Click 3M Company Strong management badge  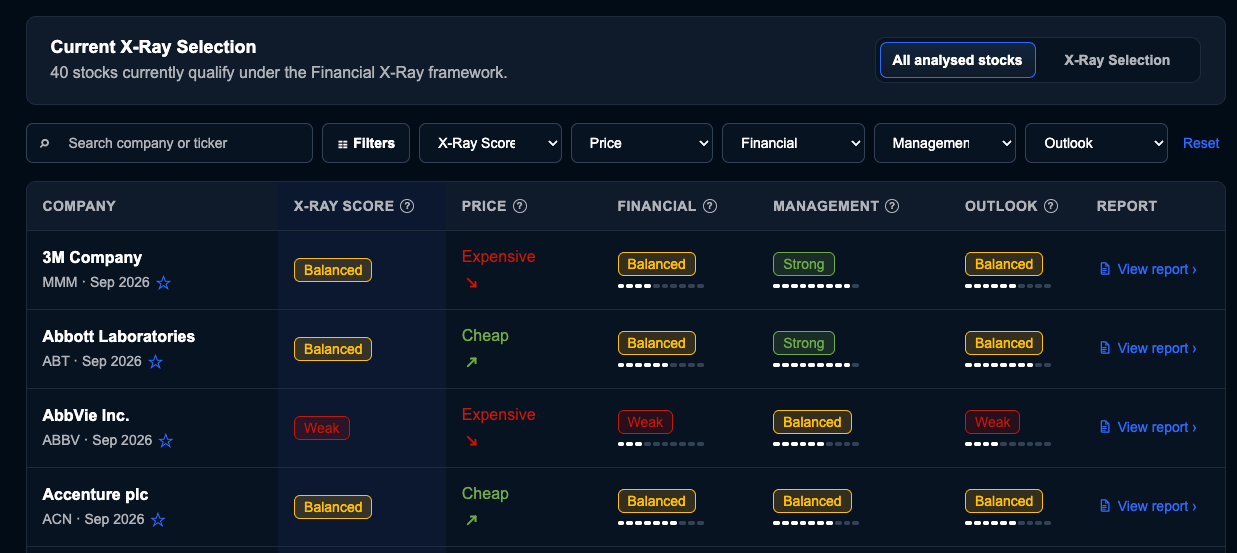tap(804, 264)
